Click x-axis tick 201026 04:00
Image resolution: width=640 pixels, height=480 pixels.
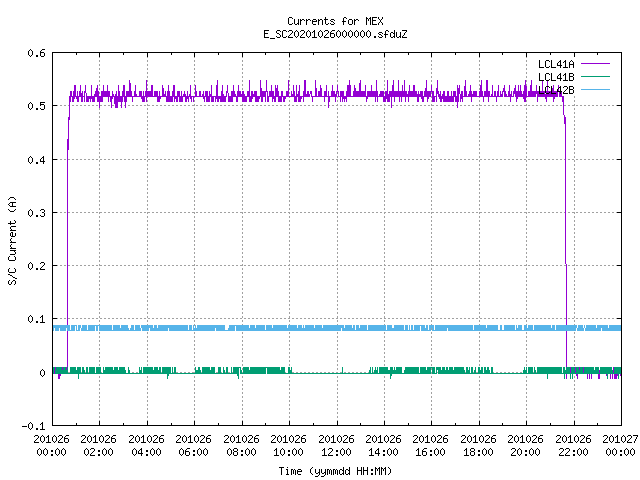pos(146,445)
